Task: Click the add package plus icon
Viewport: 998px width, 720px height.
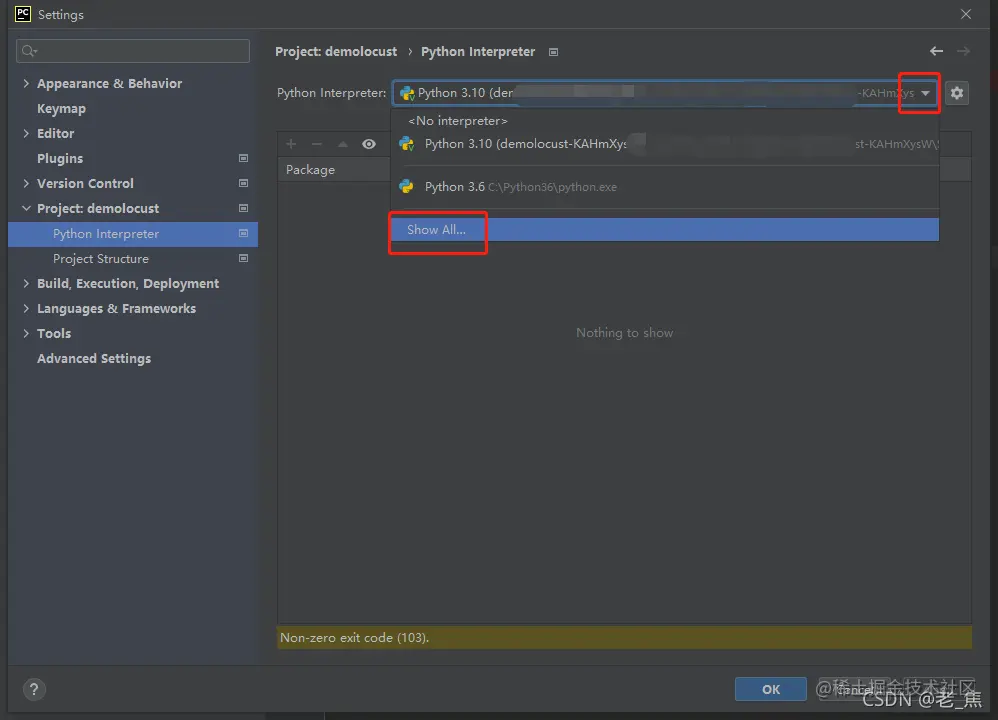Action: pyautogui.click(x=291, y=144)
